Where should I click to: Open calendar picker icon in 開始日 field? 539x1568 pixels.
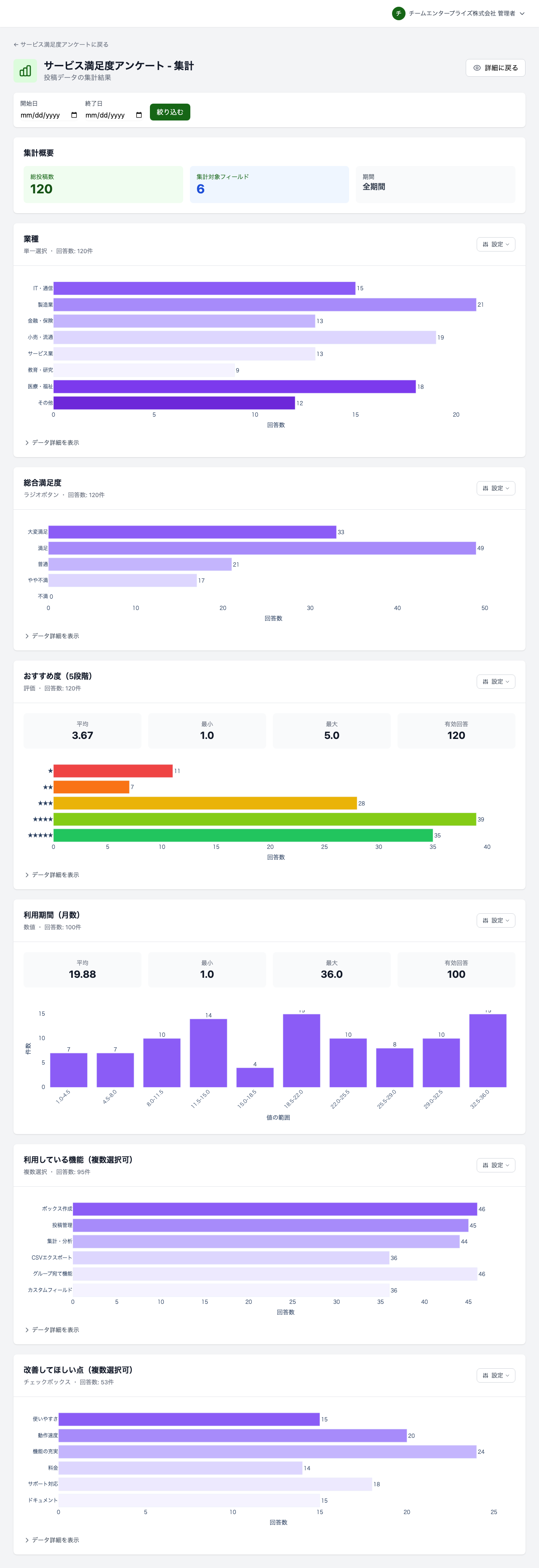pos(74,115)
